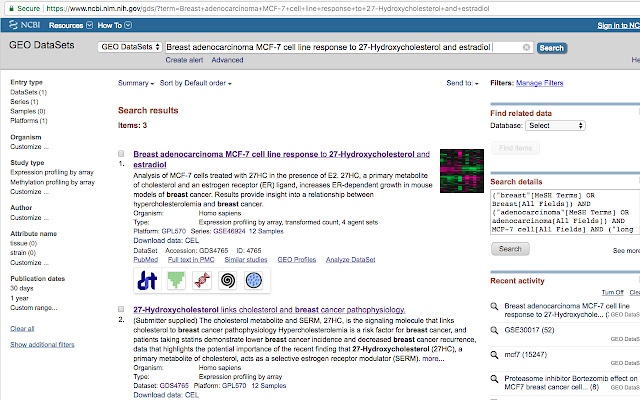The image size is (640, 400).
Task: Open the 27-Hydroxycholesterol links cholesterol result title
Action: pyautogui.click(x=269, y=309)
